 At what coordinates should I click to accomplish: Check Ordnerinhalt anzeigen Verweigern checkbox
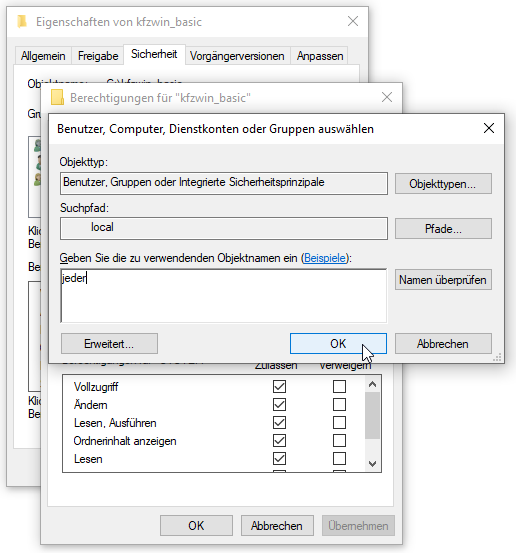pyautogui.click(x=339, y=441)
